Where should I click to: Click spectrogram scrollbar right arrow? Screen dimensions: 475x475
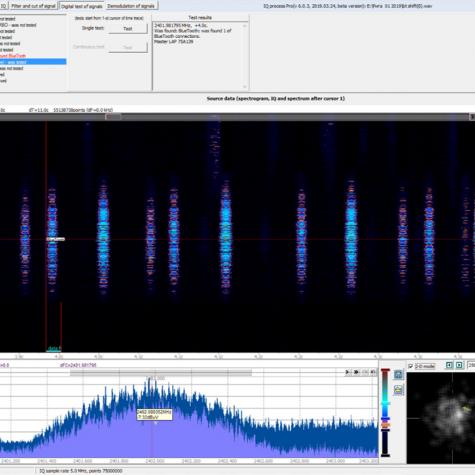point(472,117)
